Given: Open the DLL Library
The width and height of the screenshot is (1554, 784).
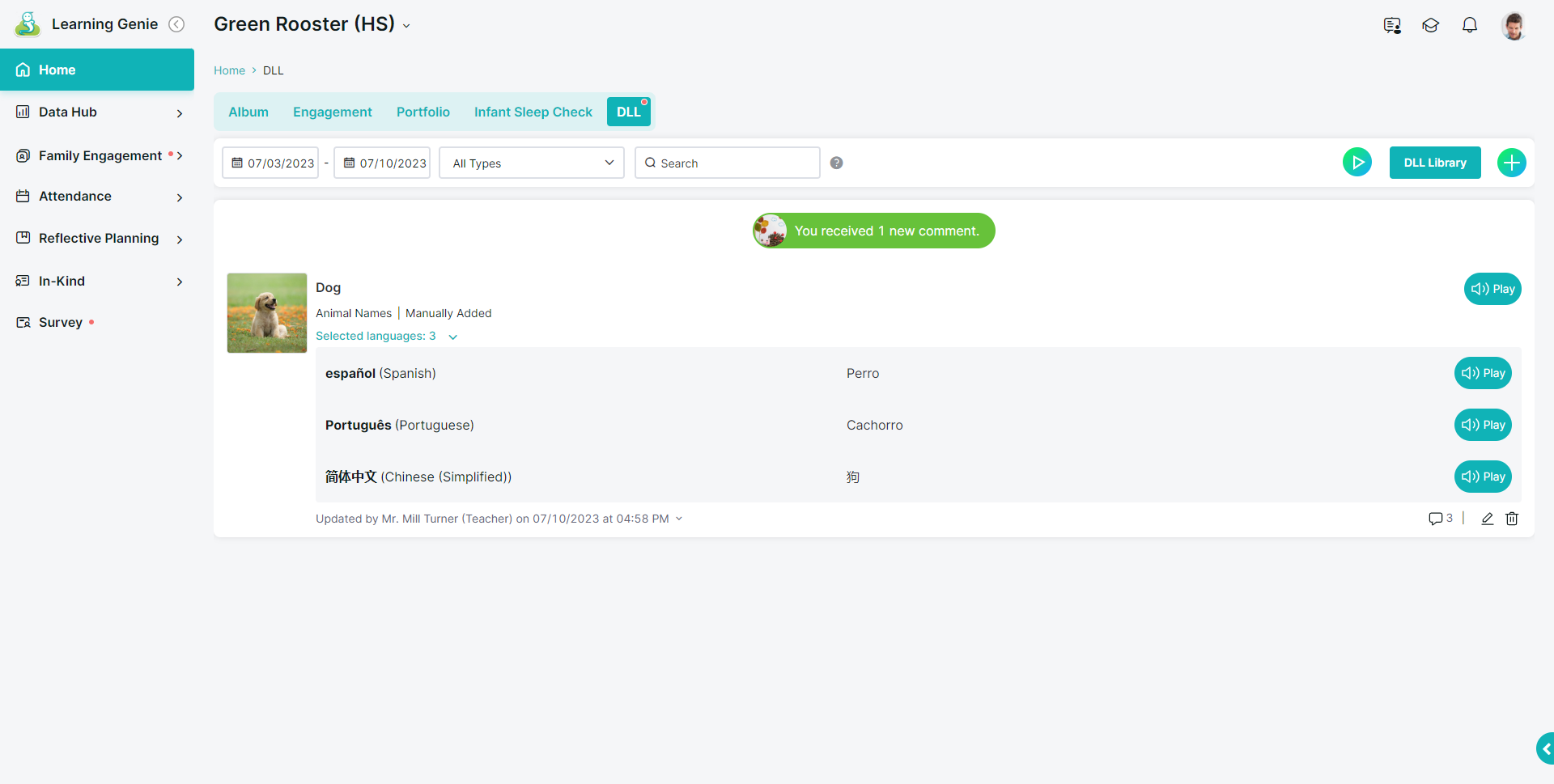Looking at the screenshot, I should click(1434, 163).
